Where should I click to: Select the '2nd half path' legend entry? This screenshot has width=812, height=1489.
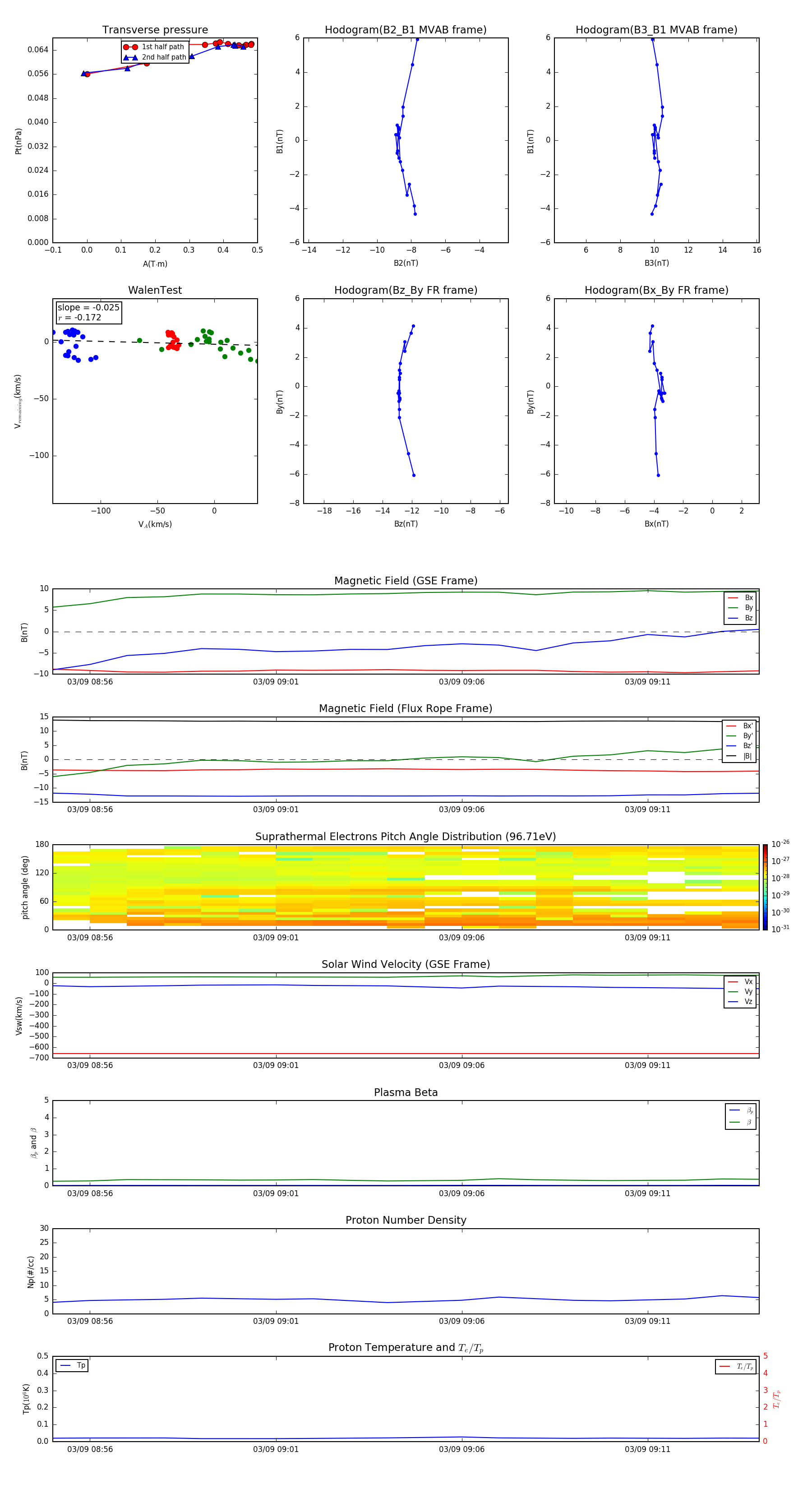click(154, 57)
